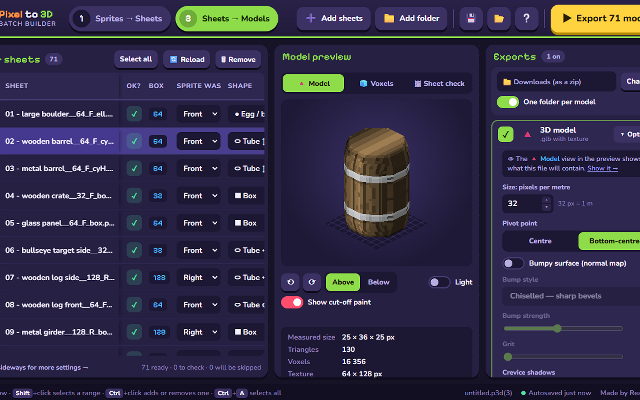The height and width of the screenshot is (400, 640).
Task: Click the Tube shape for wooden barrel
Action: pos(247,141)
